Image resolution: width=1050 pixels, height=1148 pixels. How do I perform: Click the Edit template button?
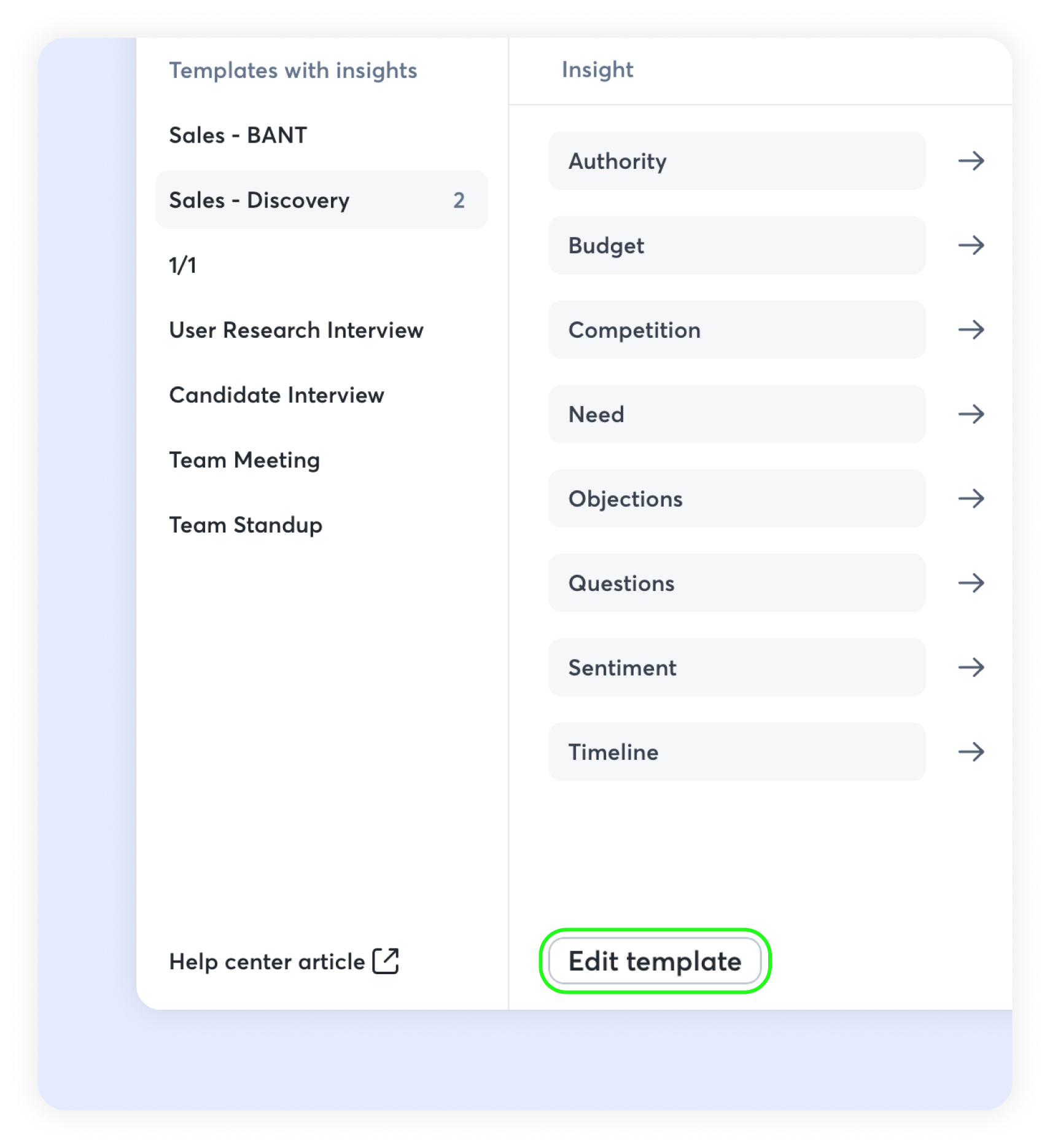(x=655, y=961)
